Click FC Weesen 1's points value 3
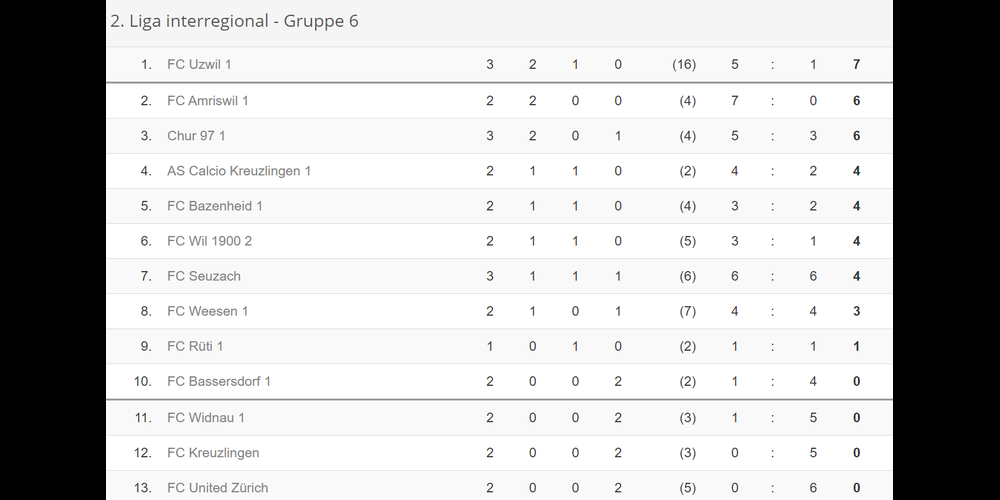The image size is (1000, 500). 856,311
